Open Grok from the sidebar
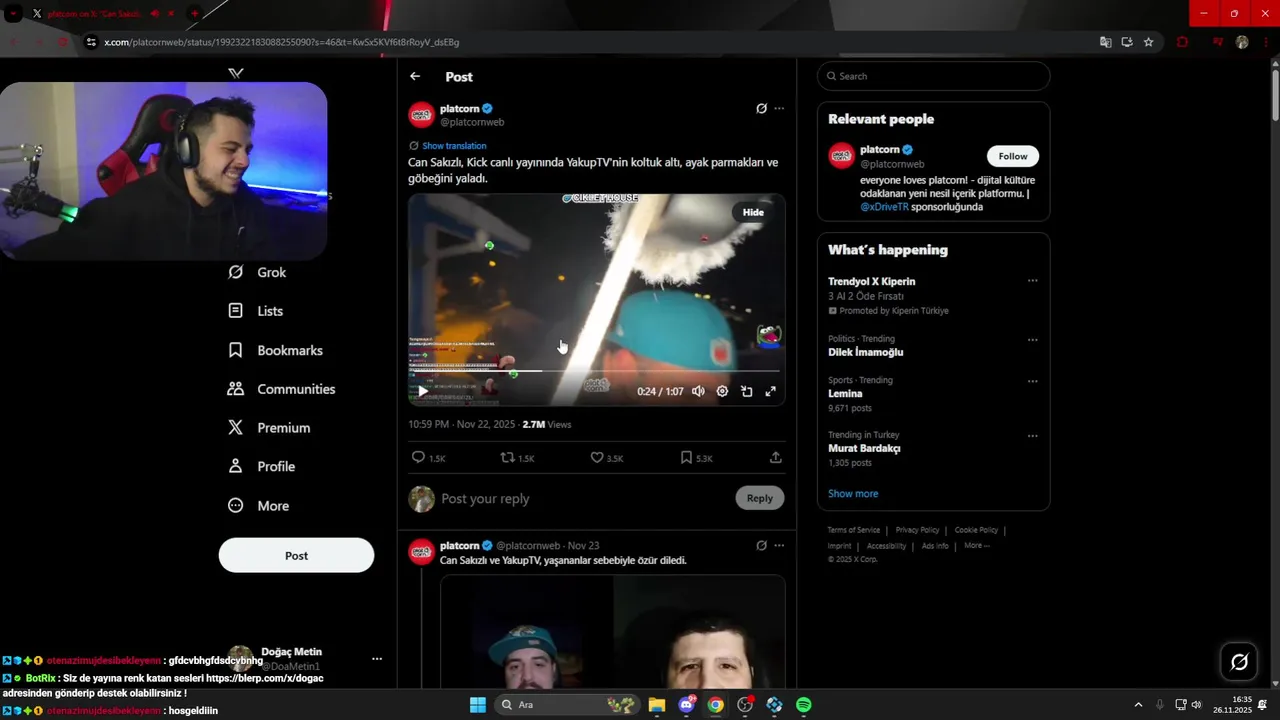 click(x=258, y=272)
